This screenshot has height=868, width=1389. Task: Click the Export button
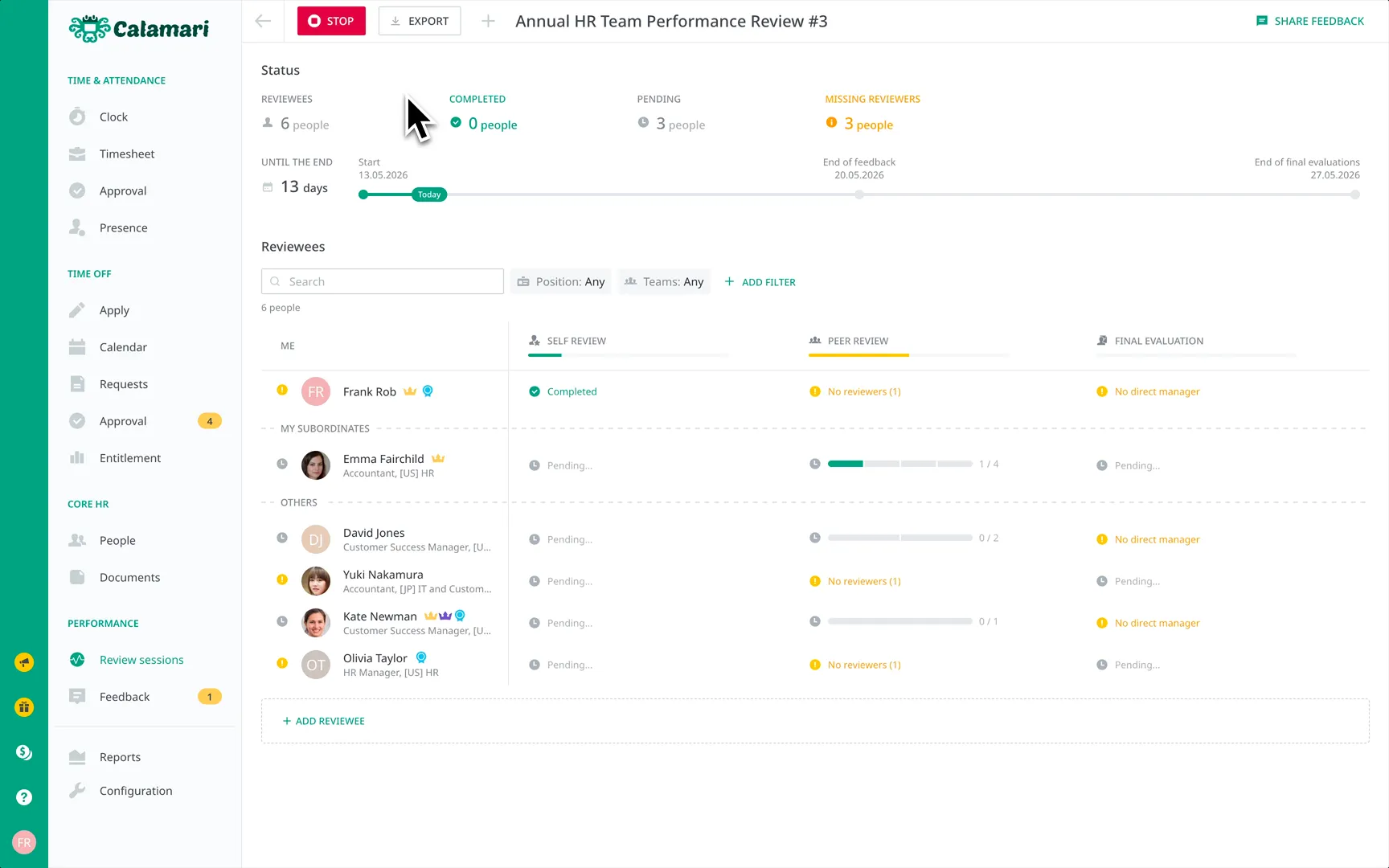420,21
